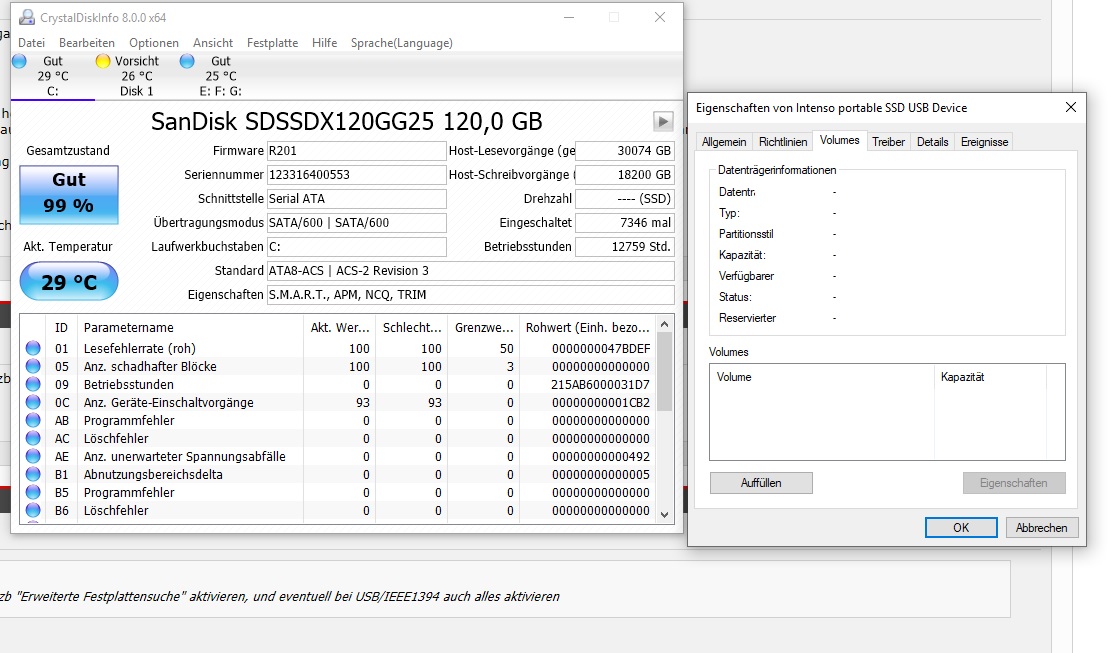
Task: Click the status circle for AB Programmfehler
Action: (33, 420)
